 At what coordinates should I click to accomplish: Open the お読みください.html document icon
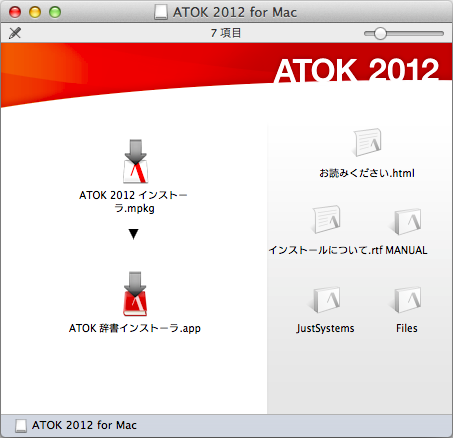(368, 142)
